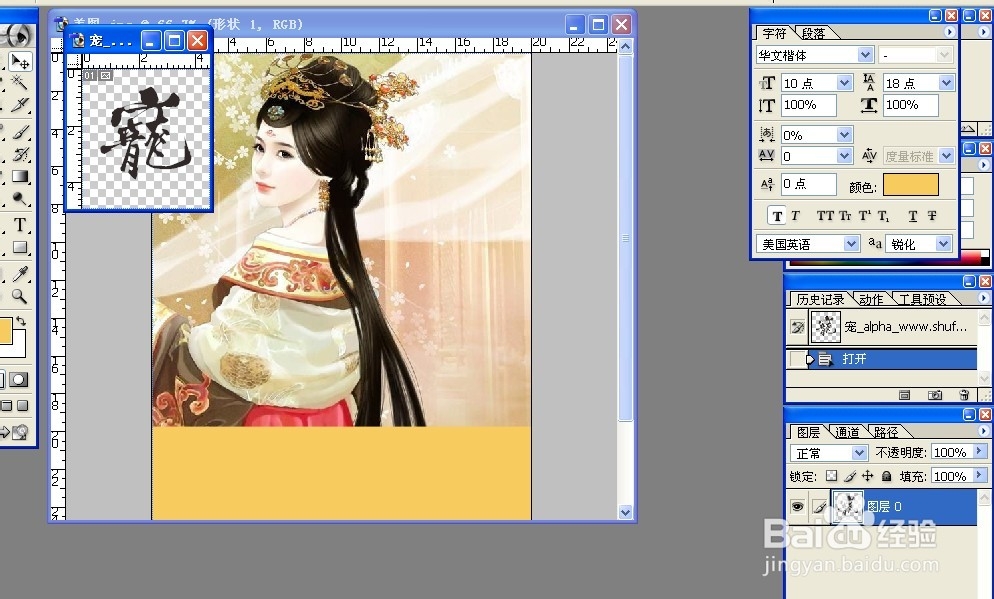Toggle Strikethrough text style
Viewport: 994px width, 599px height.
click(x=932, y=216)
